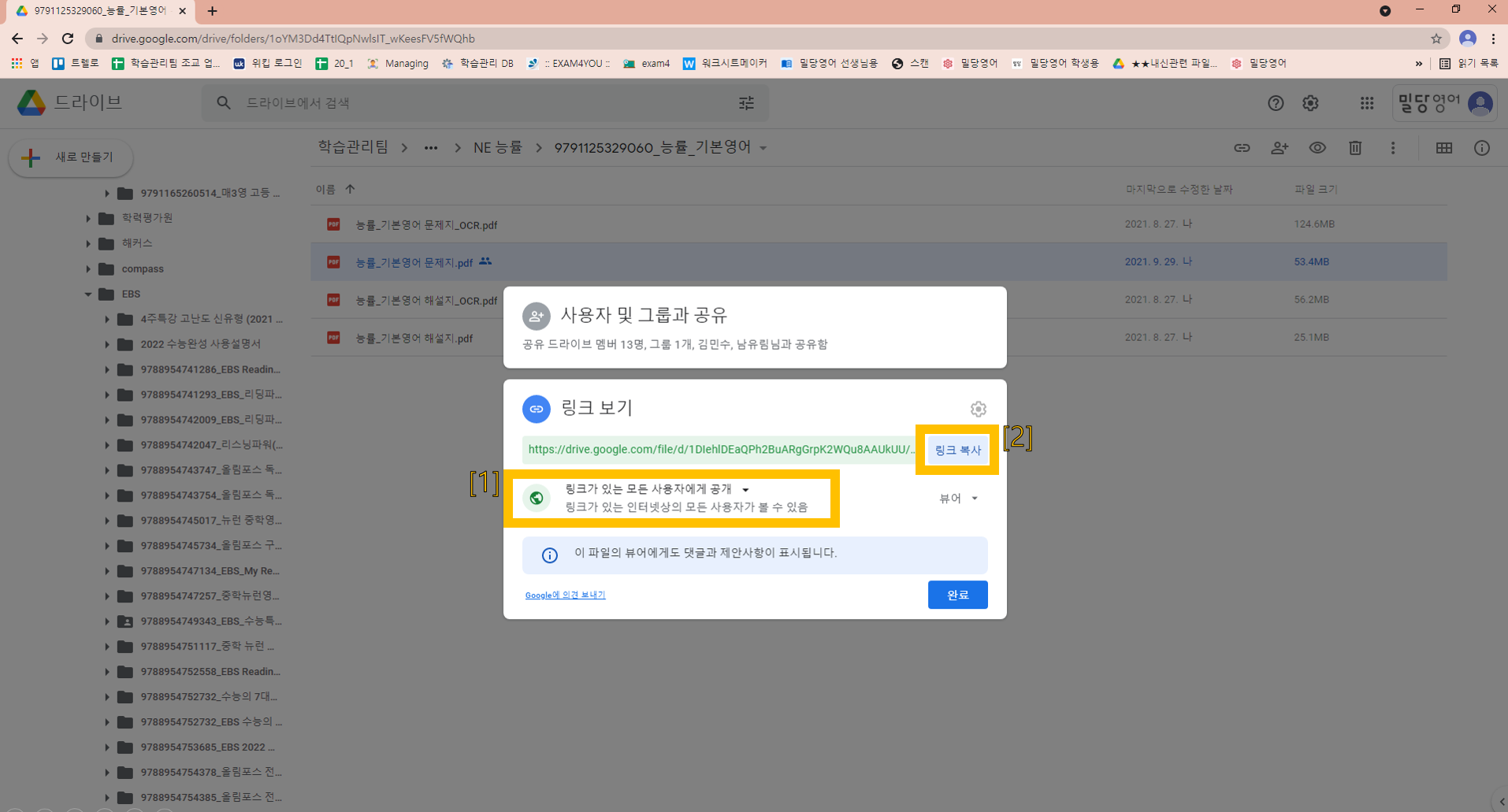Click the 링크 복사 button

pyautogui.click(x=957, y=450)
